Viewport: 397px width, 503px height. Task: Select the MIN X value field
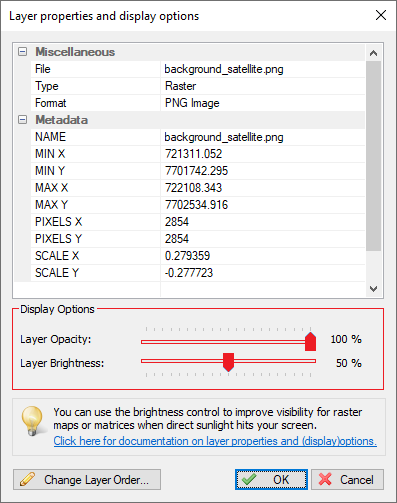[263, 154]
